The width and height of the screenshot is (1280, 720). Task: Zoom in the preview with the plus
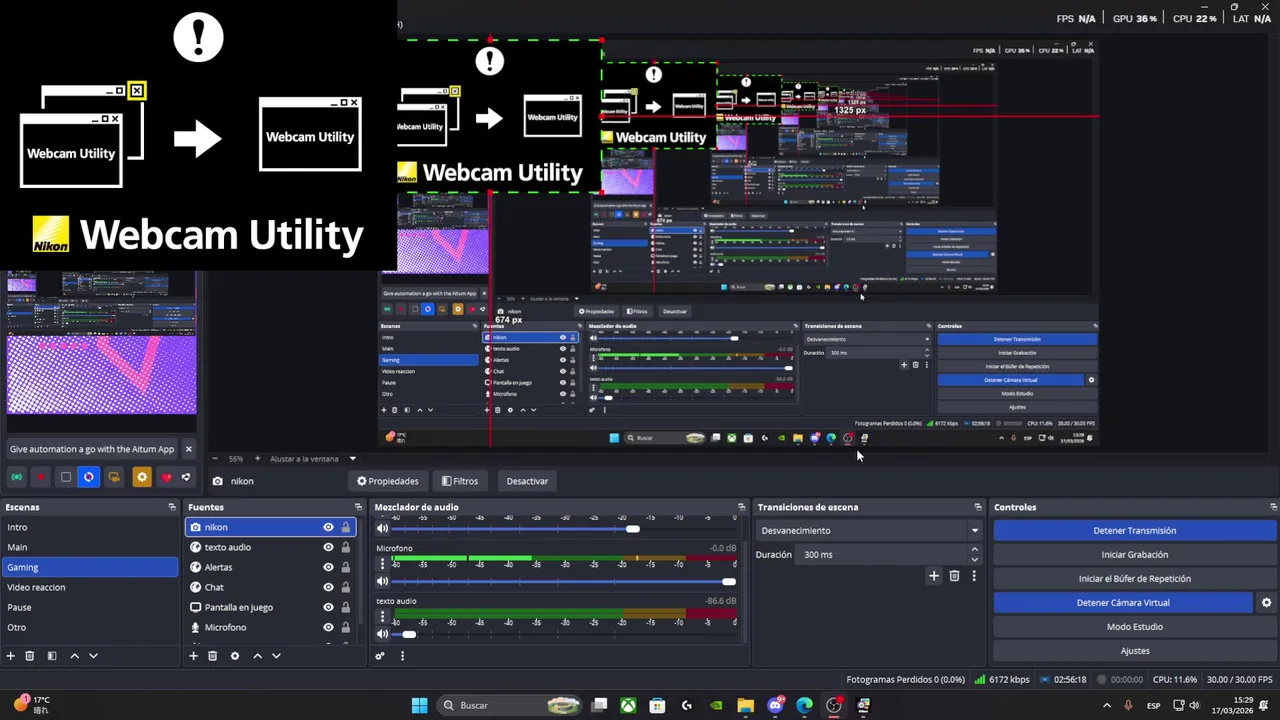tap(257, 458)
